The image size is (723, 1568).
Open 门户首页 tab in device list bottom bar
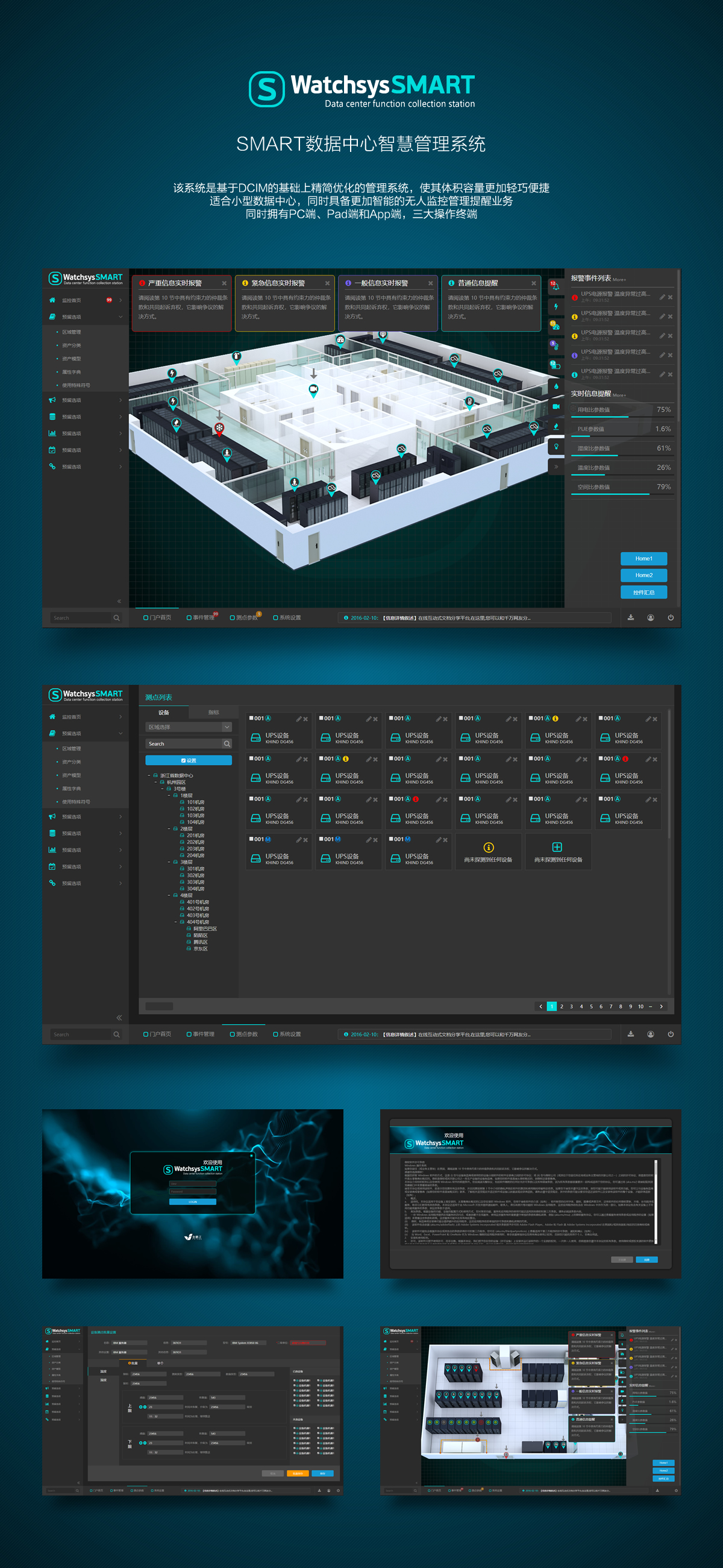(x=158, y=1033)
